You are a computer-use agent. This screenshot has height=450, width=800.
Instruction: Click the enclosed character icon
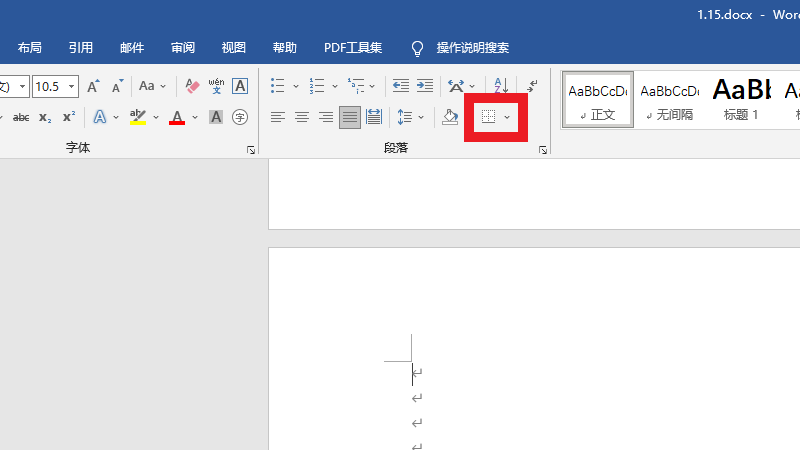(x=240, y=117)
